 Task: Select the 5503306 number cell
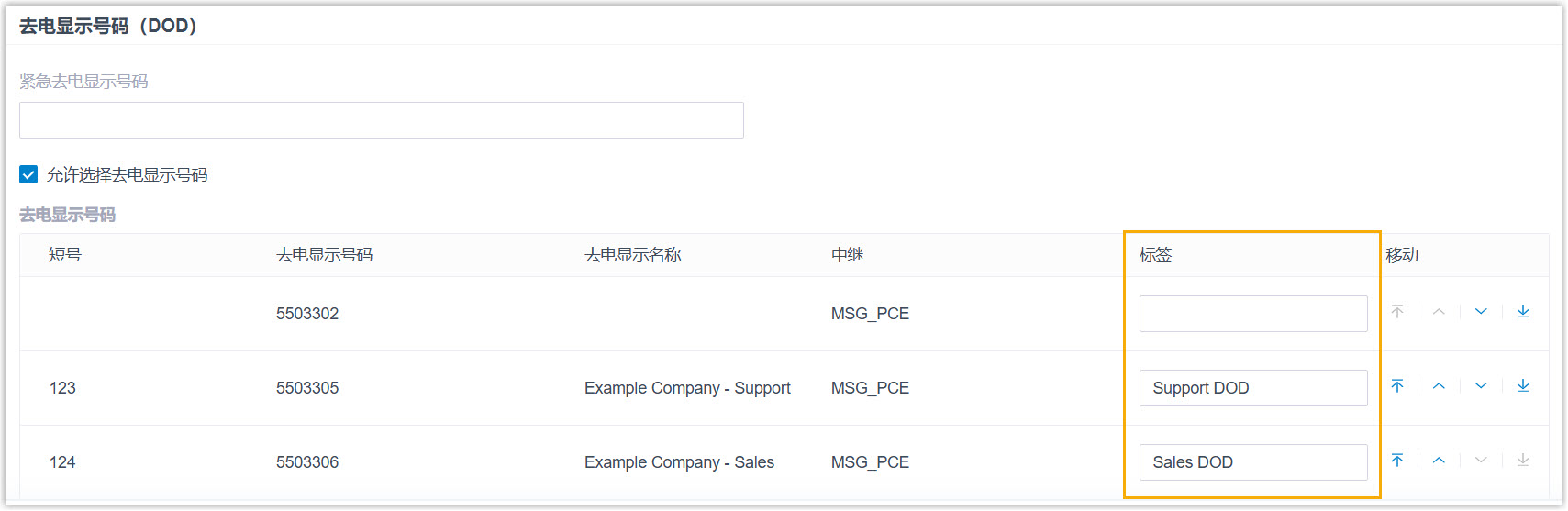coord(307,462)
